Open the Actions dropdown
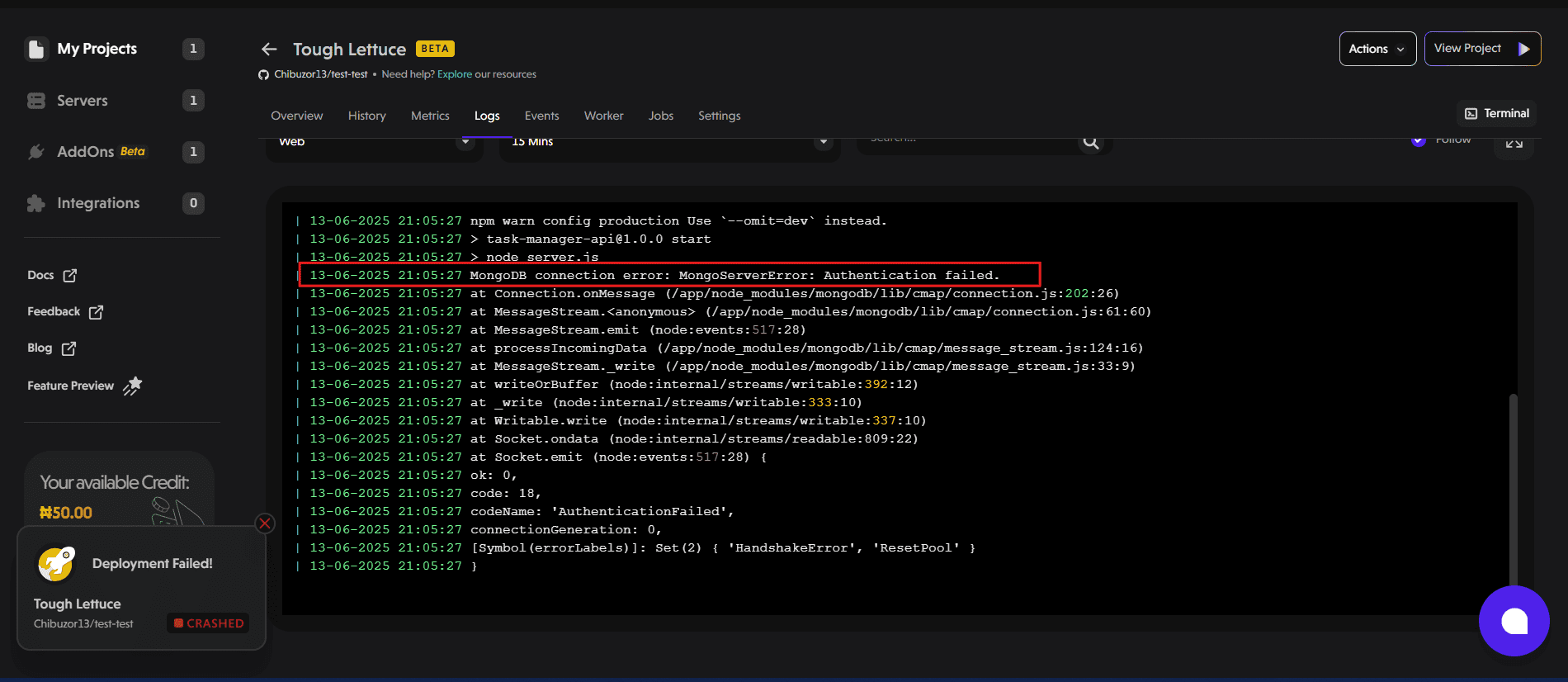The image size is (1568, 682). click(1377, 49)
